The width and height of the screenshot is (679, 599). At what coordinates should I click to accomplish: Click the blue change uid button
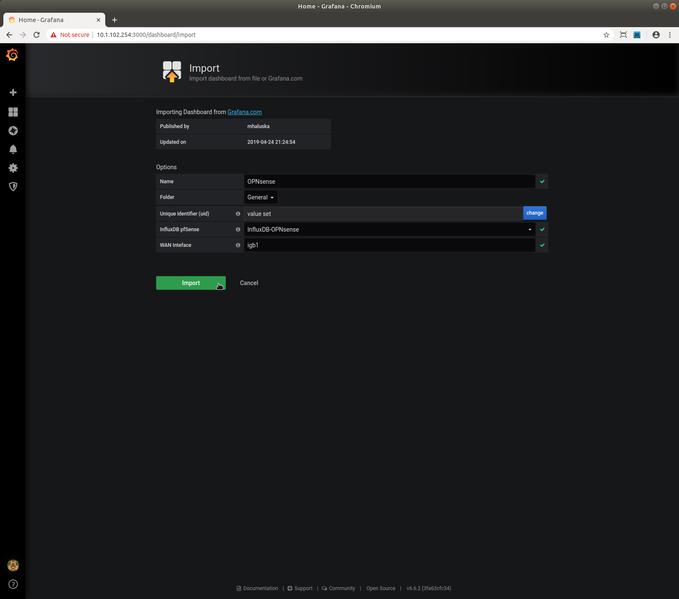[534, 213]
